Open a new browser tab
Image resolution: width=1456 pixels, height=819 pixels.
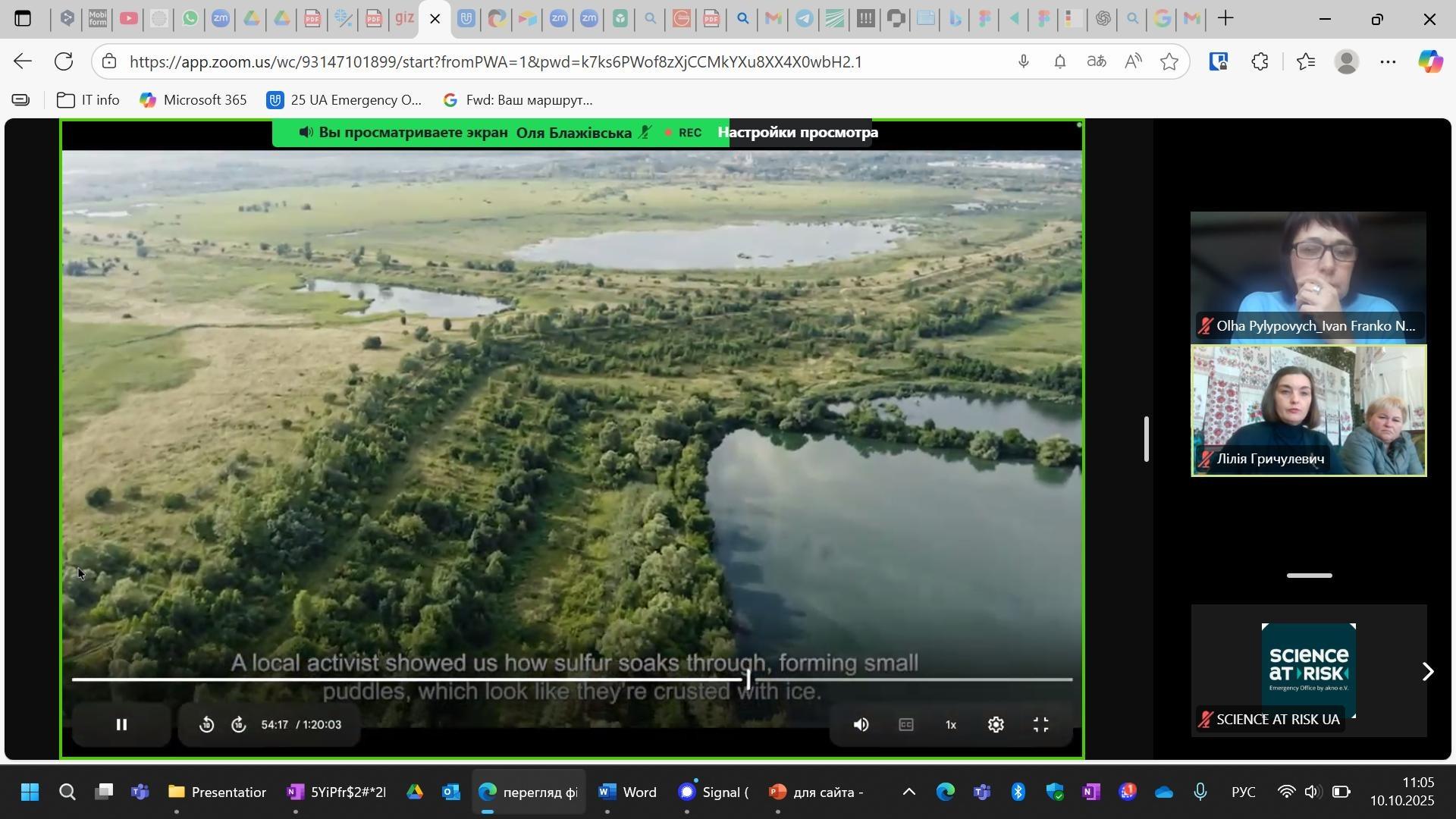[x=1226, y=19]
